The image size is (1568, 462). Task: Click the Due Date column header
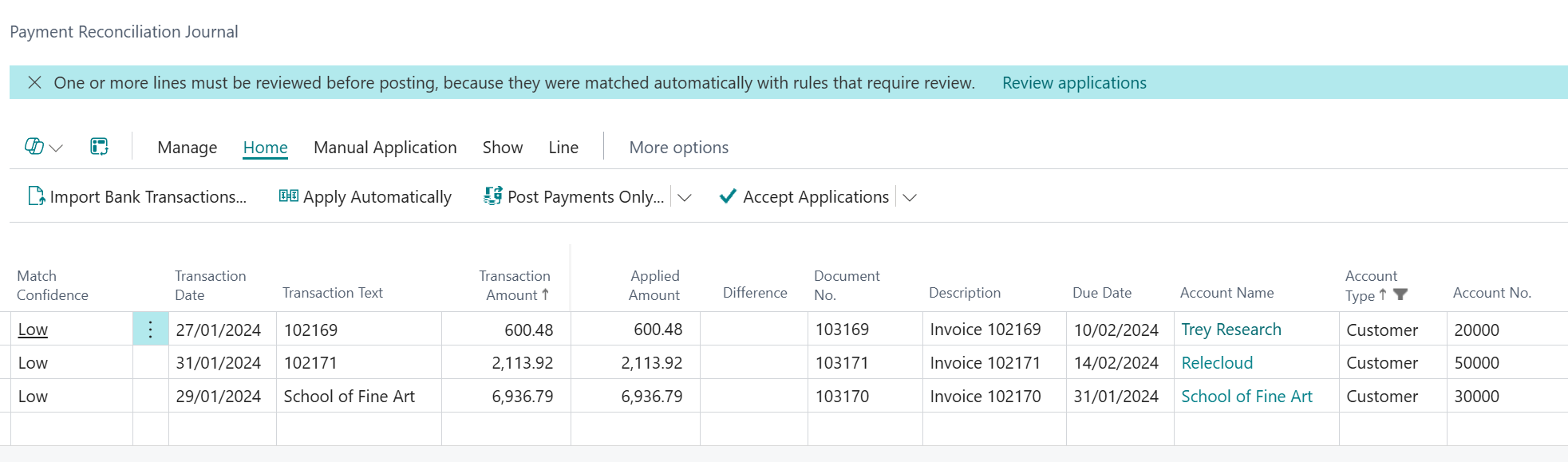click(1102, 293)
